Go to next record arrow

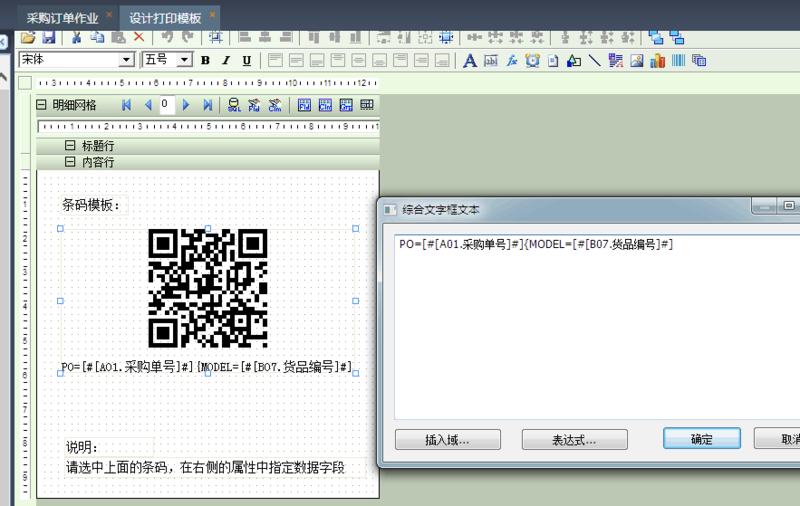[186, 105]
